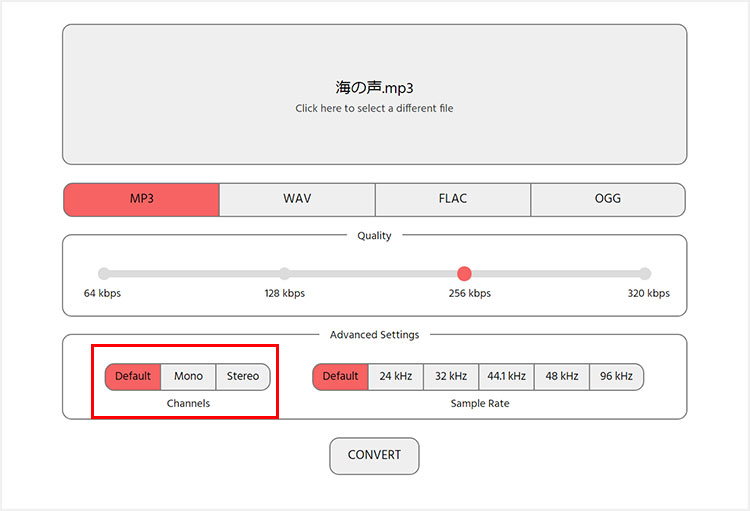
Task: Enable Stereo channel option
Action: coord(243,377)
